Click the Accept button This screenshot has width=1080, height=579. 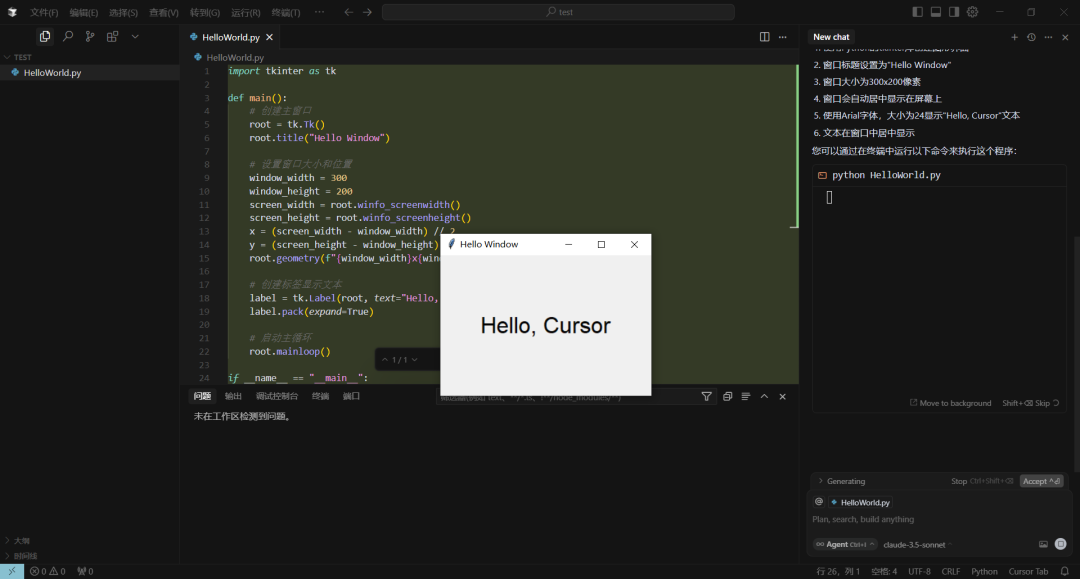pos(1041,481)
